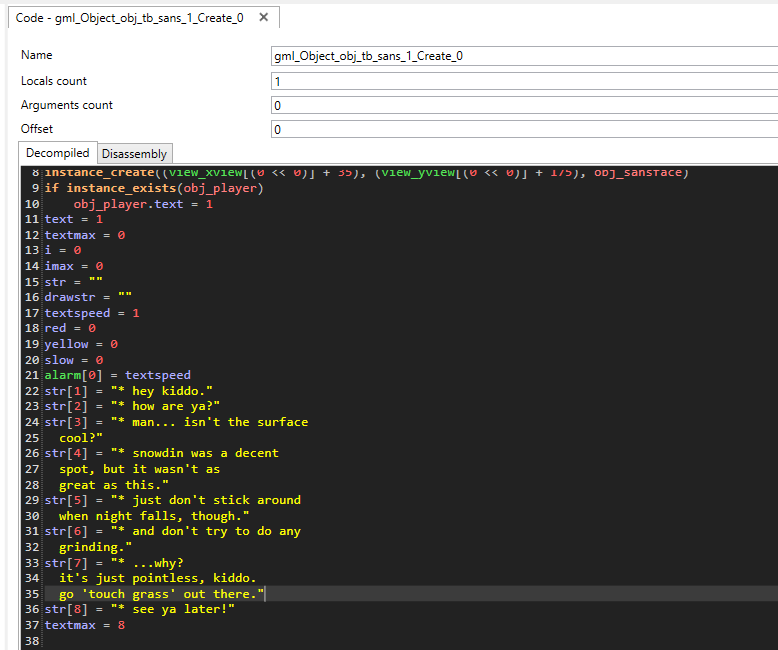Screen dimensions: 778x650
Task: Click 'str = ""' on line 15
Action: tap(73, 282)
